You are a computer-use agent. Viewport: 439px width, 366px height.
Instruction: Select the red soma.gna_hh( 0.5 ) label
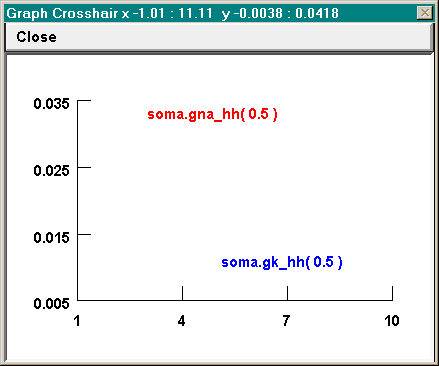212,115
